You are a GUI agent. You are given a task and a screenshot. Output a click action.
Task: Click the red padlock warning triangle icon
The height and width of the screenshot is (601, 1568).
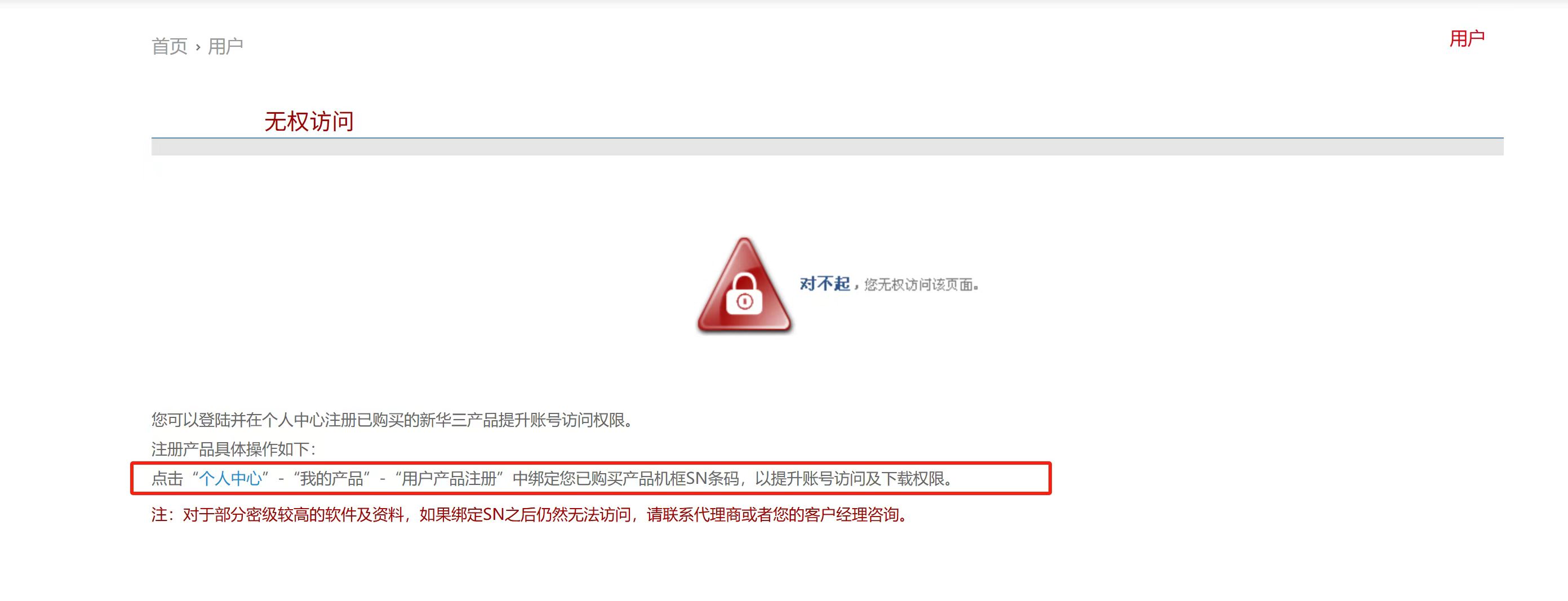click(744, 286)
